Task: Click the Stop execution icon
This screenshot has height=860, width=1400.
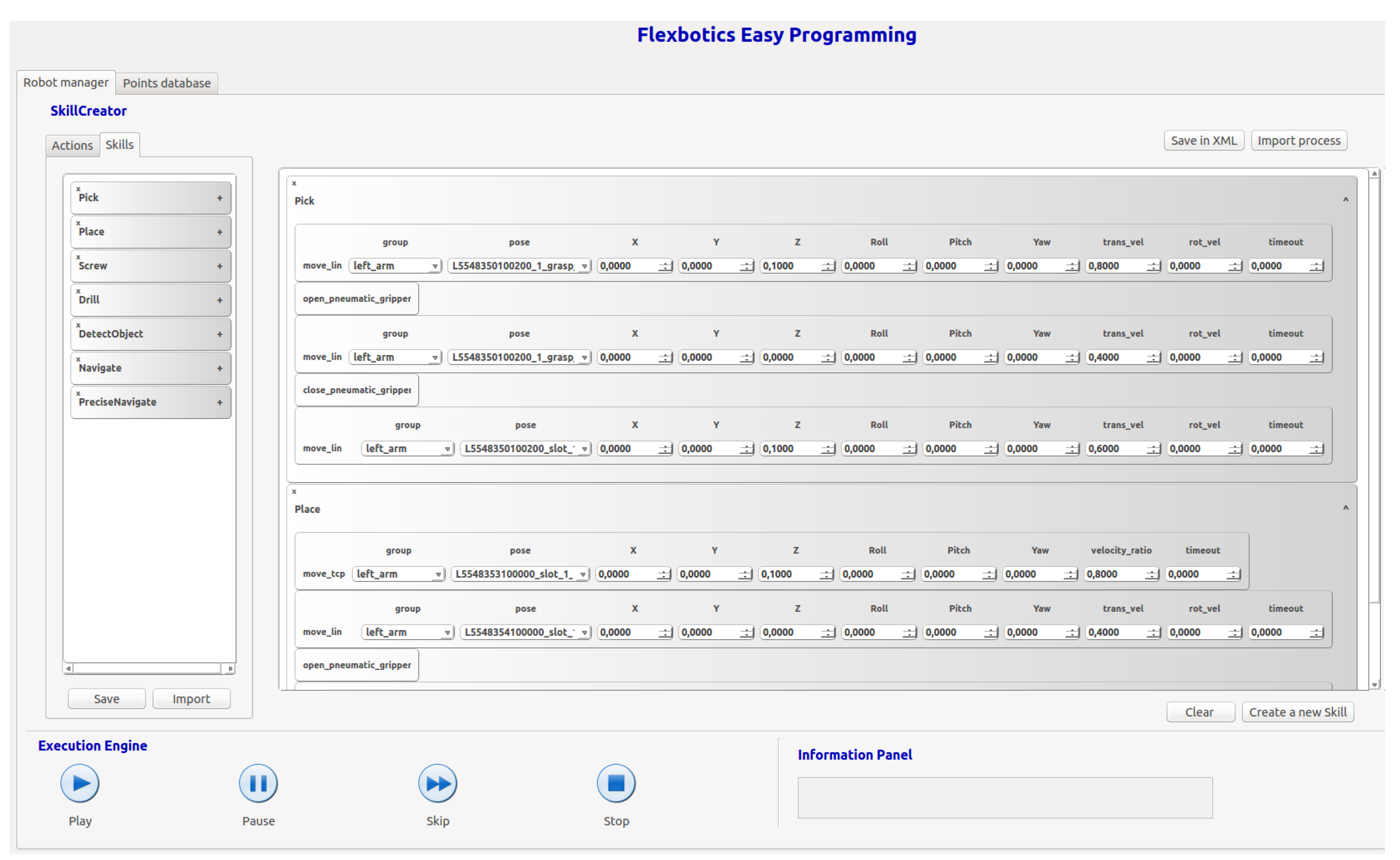Action: click(x=616, y=783)
